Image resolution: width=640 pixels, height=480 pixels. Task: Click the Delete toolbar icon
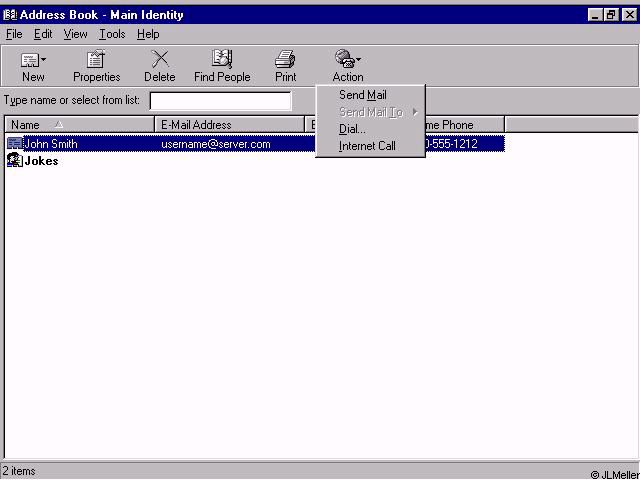159,60
